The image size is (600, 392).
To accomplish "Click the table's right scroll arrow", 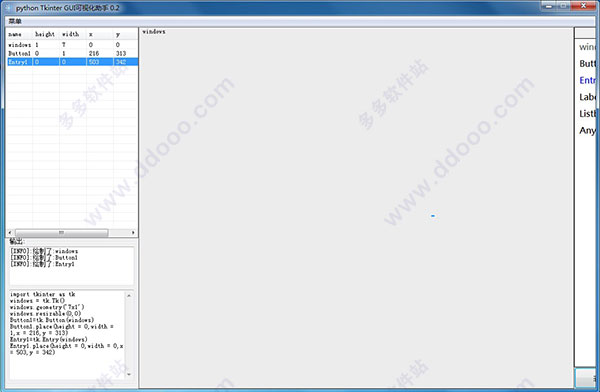I will (133, 232).
